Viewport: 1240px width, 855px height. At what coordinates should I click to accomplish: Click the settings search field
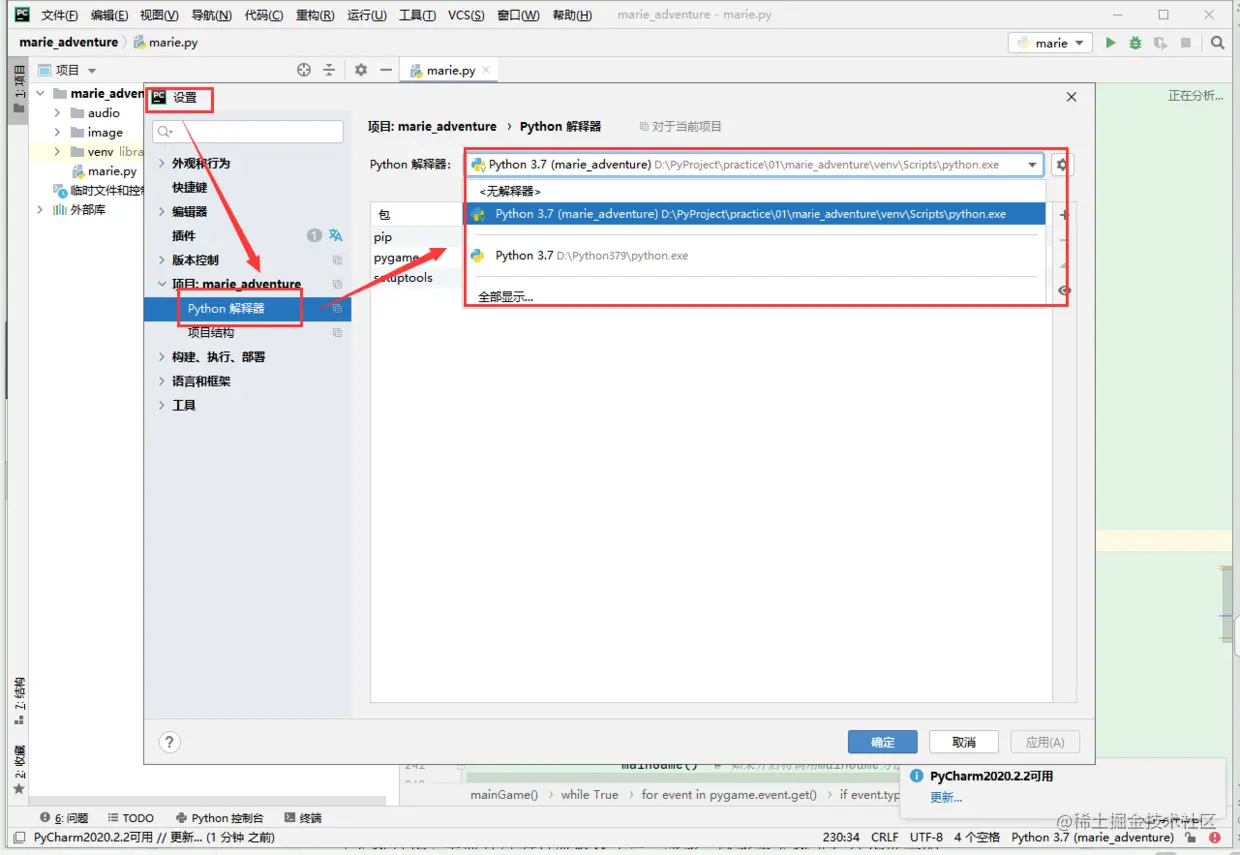pos(248,131)
